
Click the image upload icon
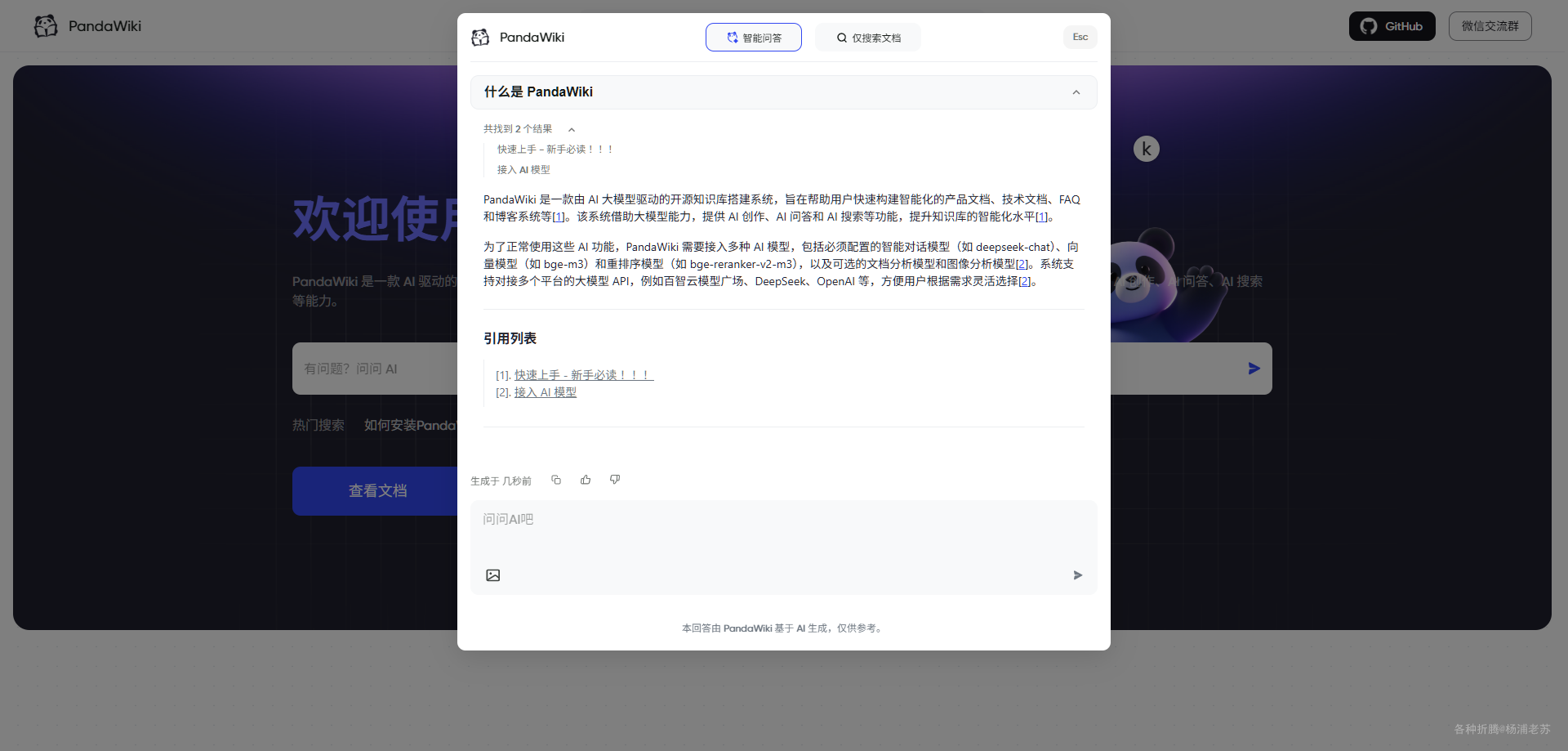point(493,575)
